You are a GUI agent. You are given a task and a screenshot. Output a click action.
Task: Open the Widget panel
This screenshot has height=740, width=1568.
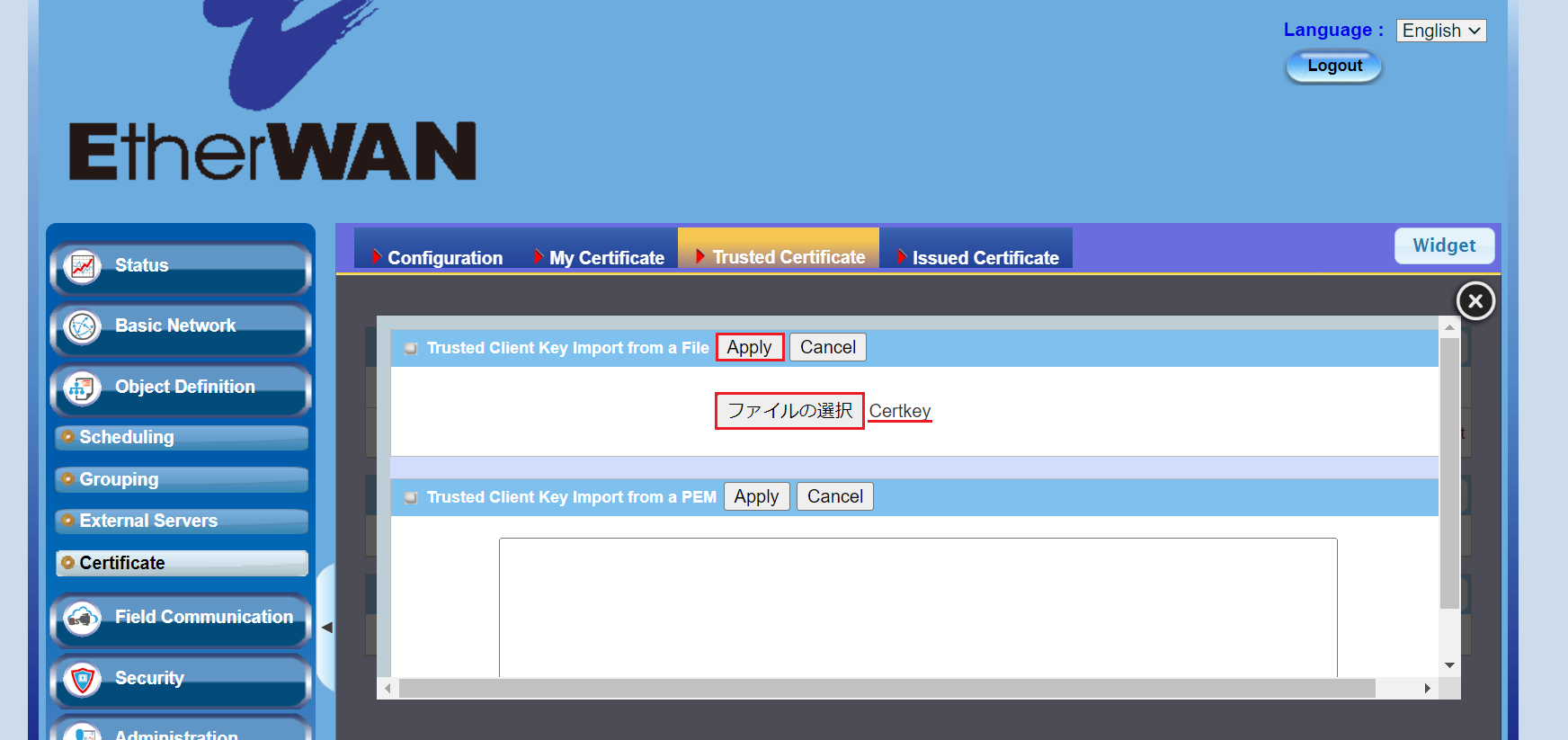click(1444, 245)
